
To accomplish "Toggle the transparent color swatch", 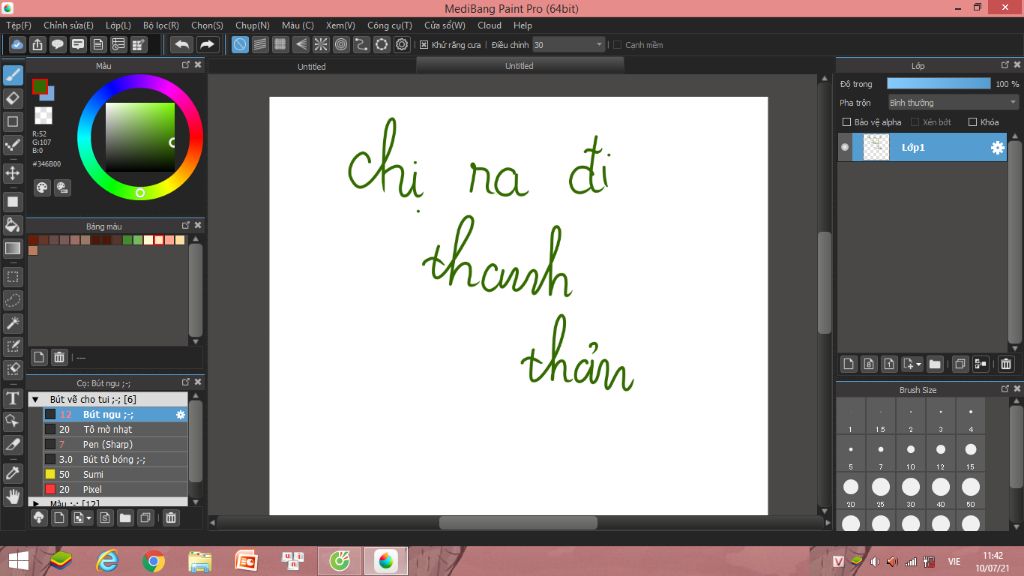I will point(43,116).
